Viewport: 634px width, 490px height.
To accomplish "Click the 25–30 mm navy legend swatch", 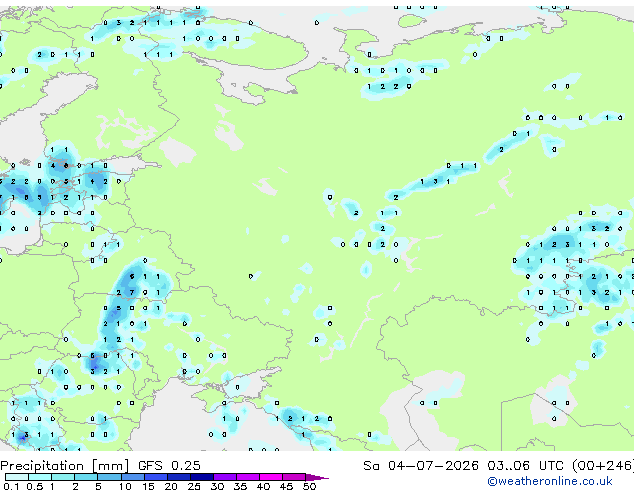I will pyautogui.click(x=201, y=477).
